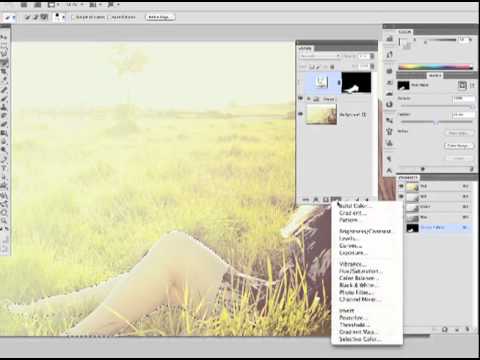The image size is (480, 360).
Task: Select the Lasso tool
Action: click(4, 52)
